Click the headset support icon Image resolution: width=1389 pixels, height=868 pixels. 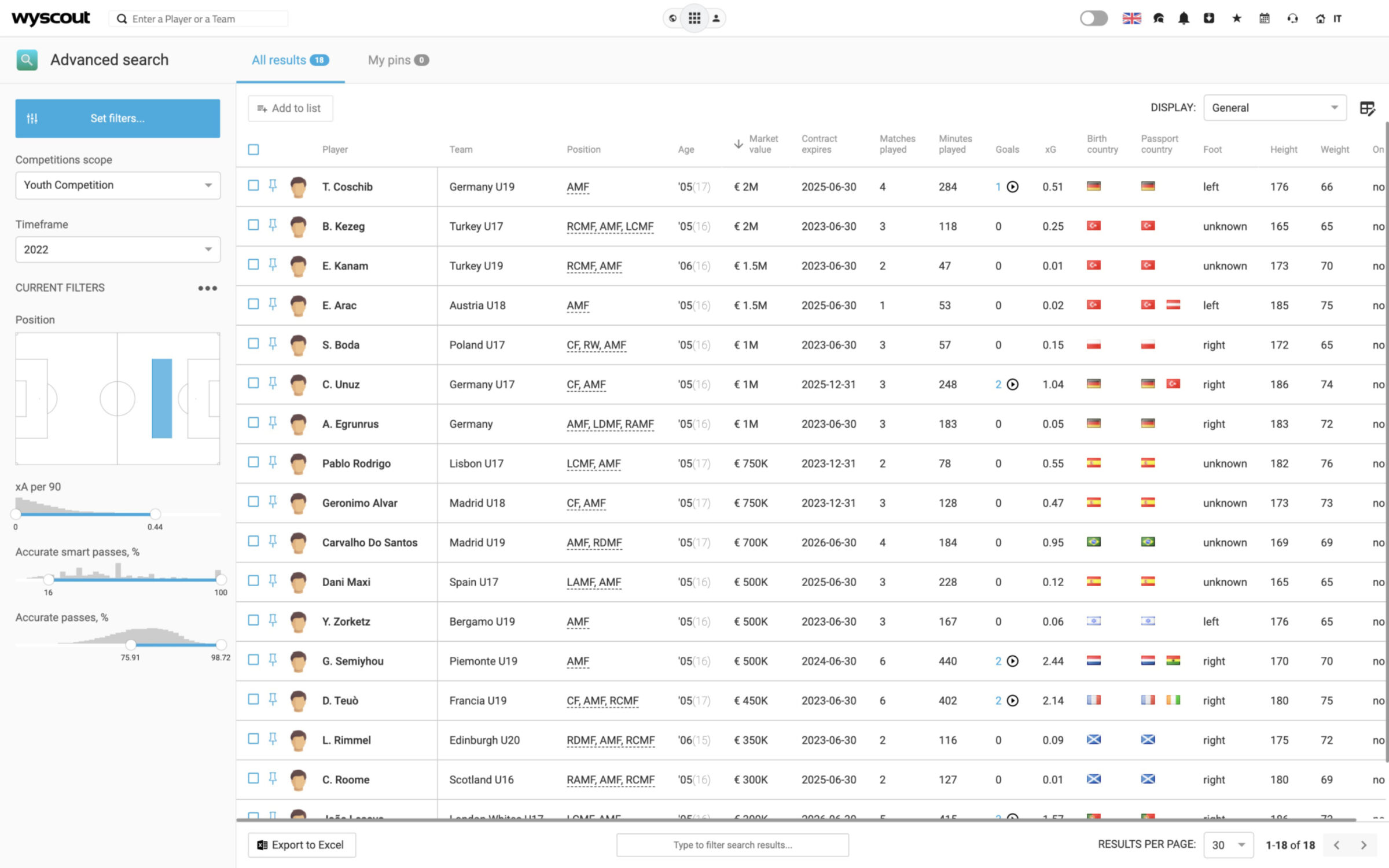[1292, 18]
